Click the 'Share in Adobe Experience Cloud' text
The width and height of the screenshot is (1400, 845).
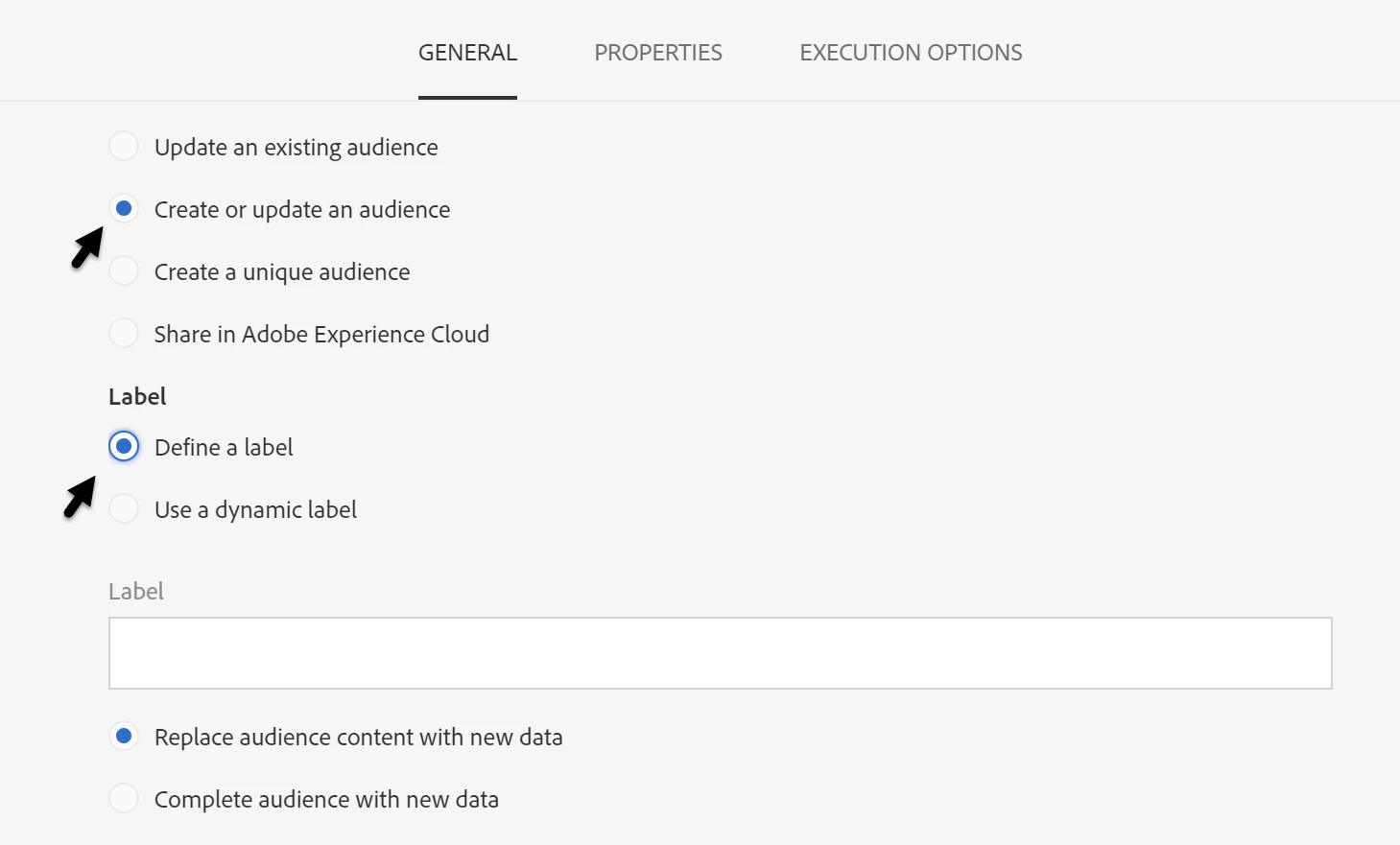(x=321, y=335)
